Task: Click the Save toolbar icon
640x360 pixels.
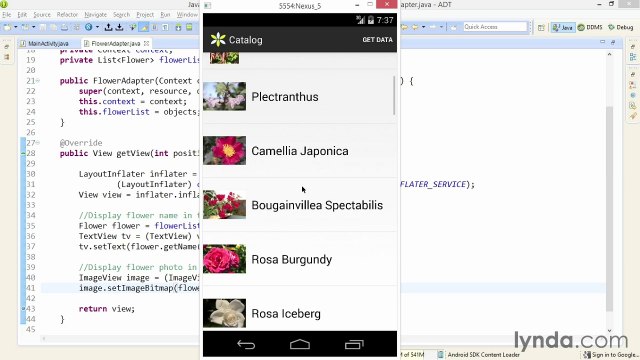Action: 42,27
